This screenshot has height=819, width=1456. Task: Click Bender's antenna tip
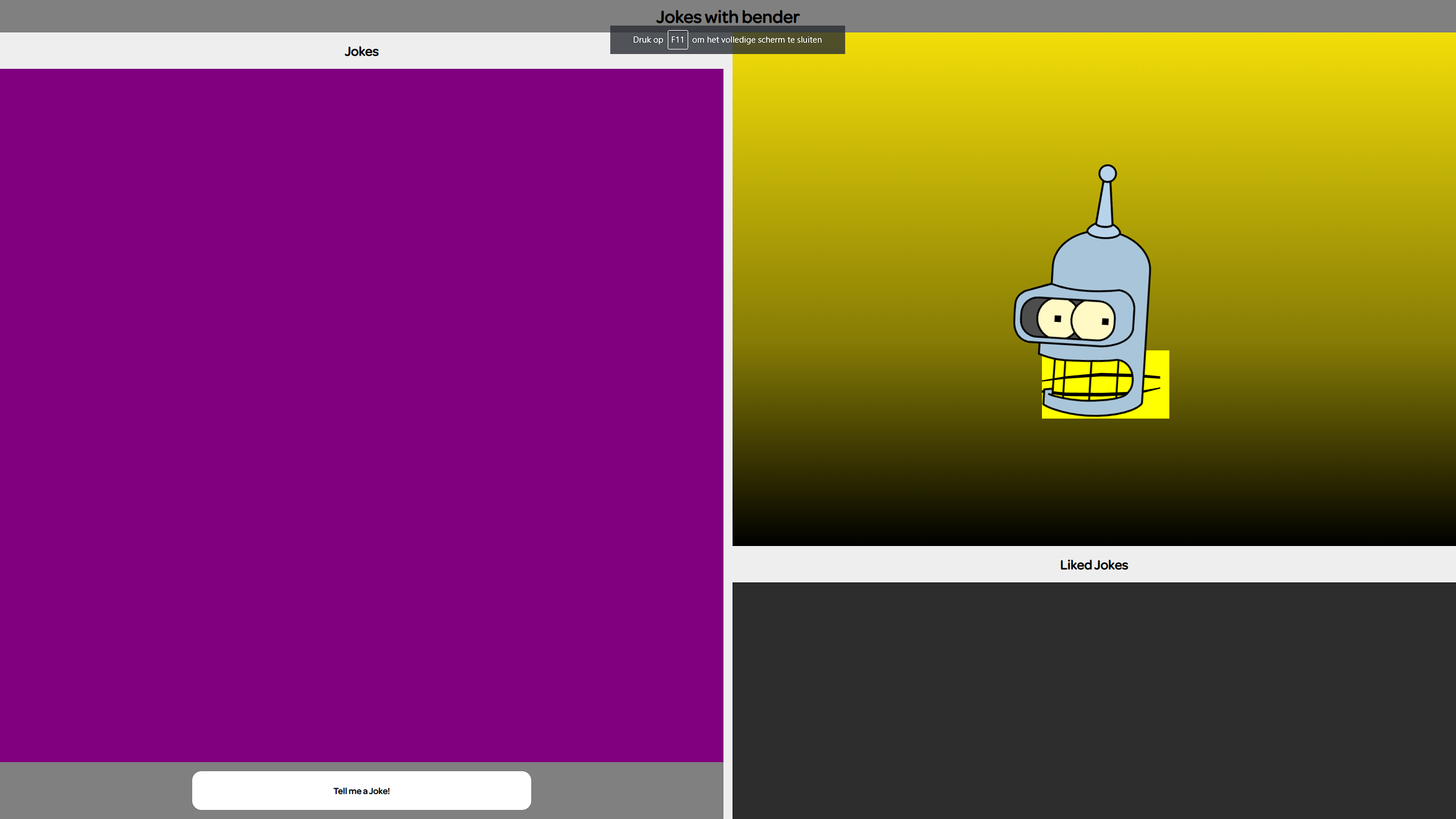(x=1107, y=173)
